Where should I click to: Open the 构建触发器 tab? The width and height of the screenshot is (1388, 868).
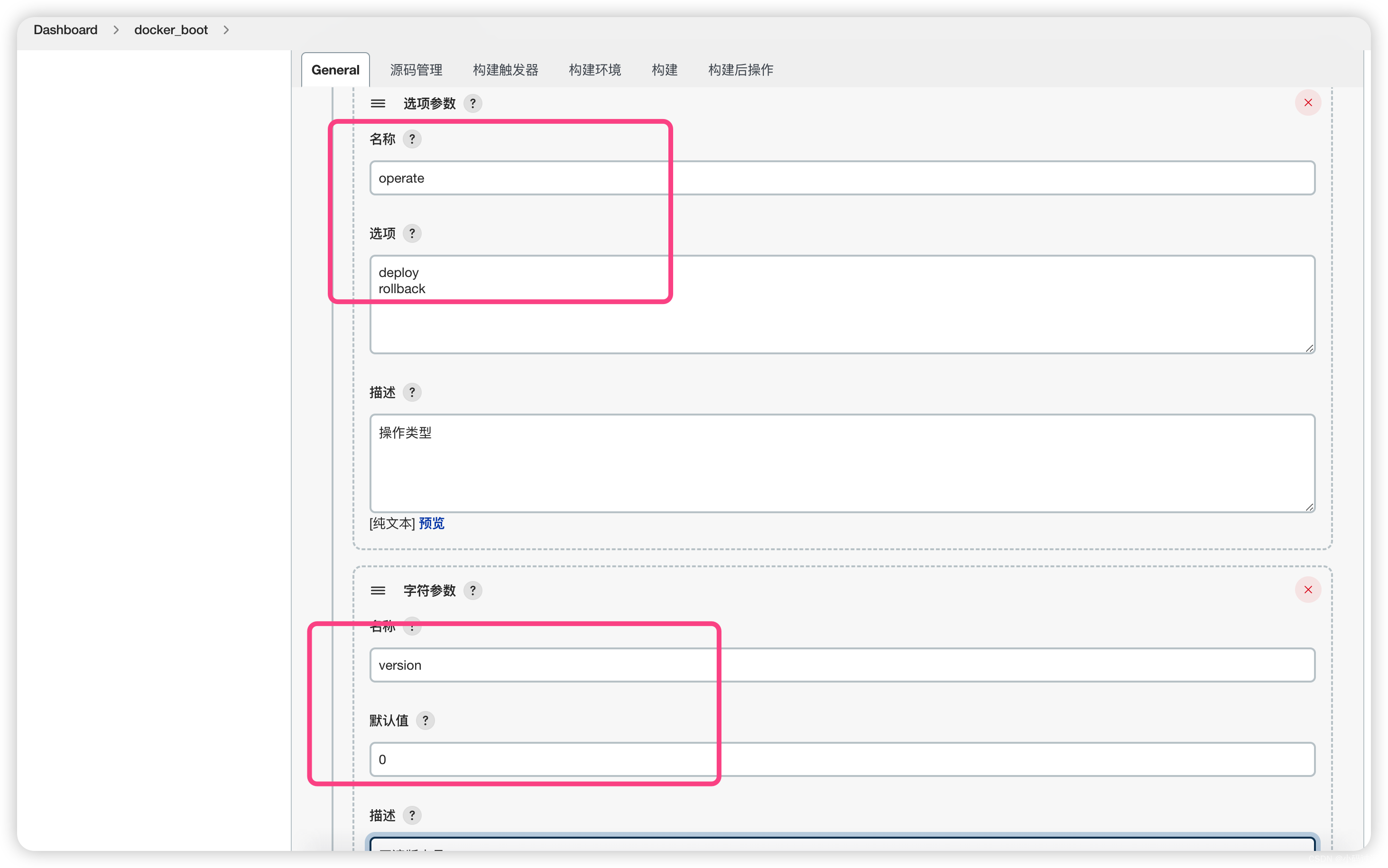tap(505, 70)
